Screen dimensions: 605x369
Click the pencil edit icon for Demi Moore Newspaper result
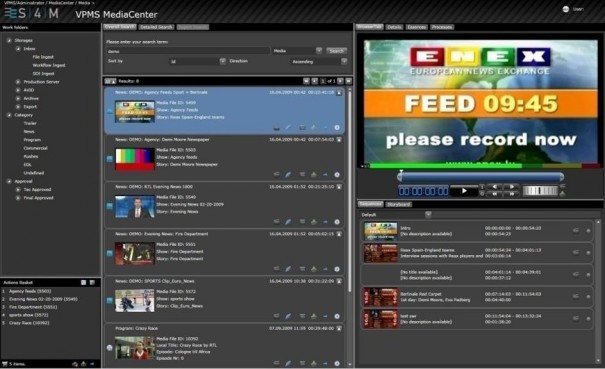tap(288, 174)
